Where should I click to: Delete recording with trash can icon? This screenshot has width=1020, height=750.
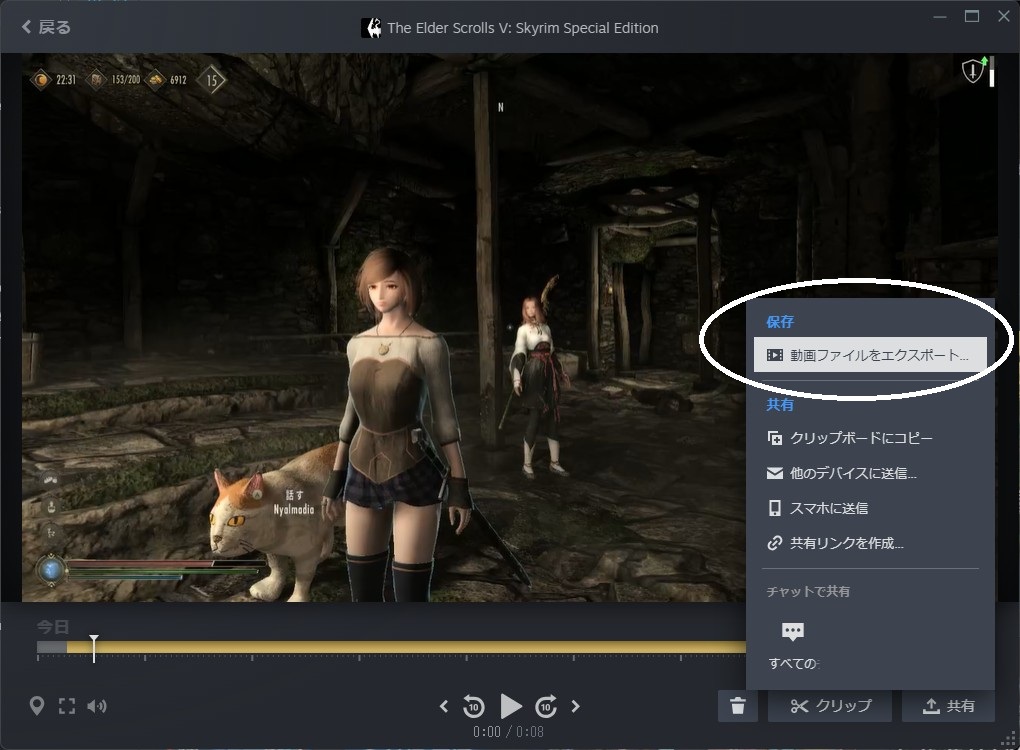(x=738, y=706)
